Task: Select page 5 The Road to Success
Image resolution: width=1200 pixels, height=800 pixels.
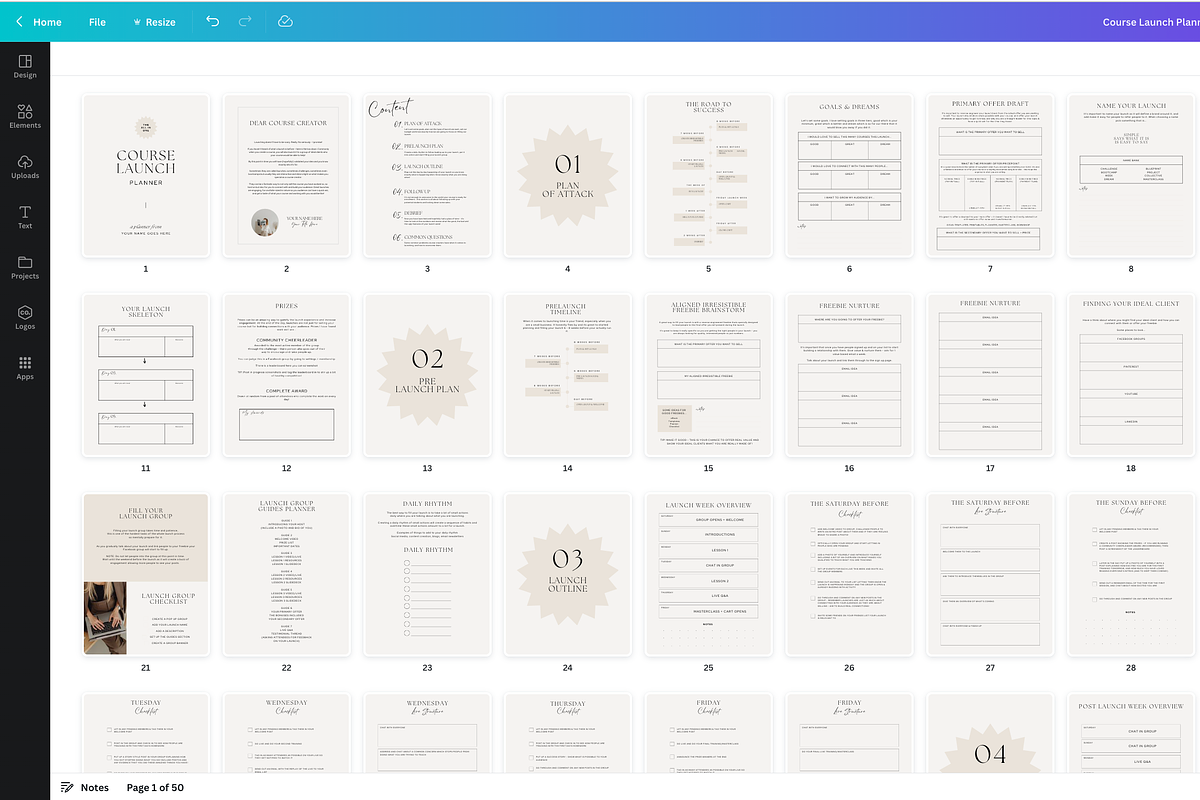Action: (x=709, y=175)
